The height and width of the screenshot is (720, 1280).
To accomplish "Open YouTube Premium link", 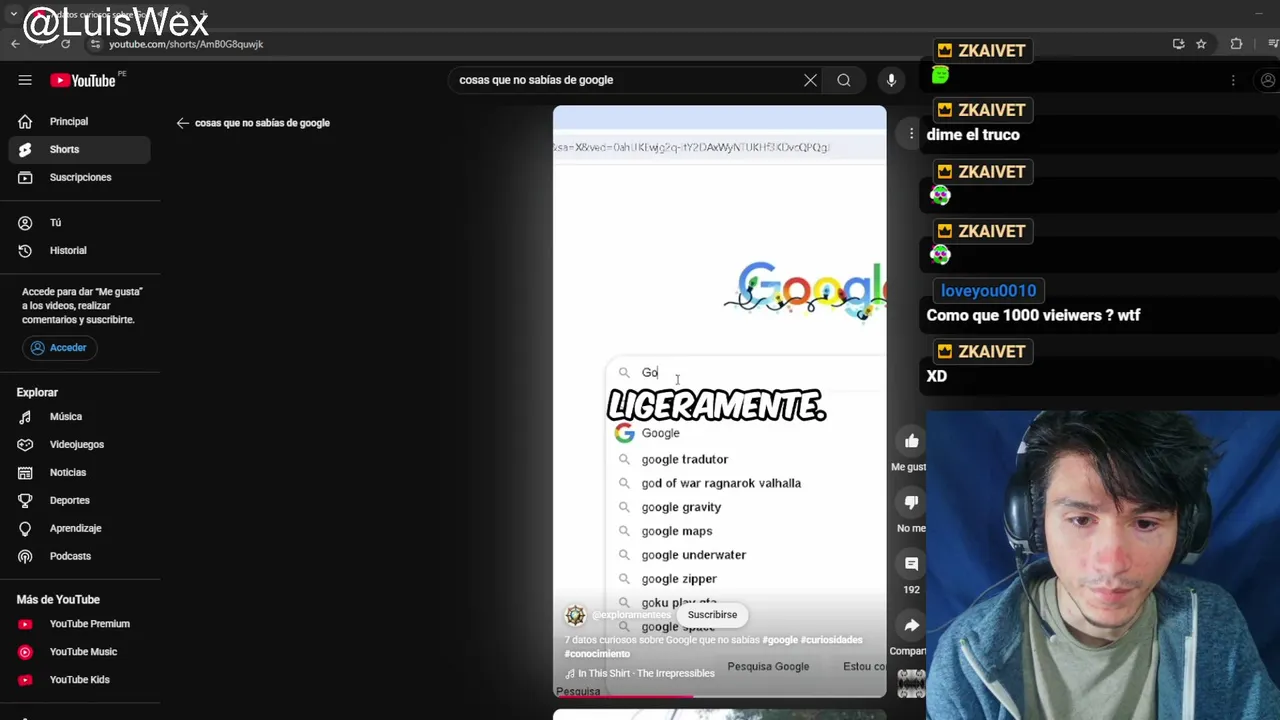I will pyautogui.click(x=79, y=624).
